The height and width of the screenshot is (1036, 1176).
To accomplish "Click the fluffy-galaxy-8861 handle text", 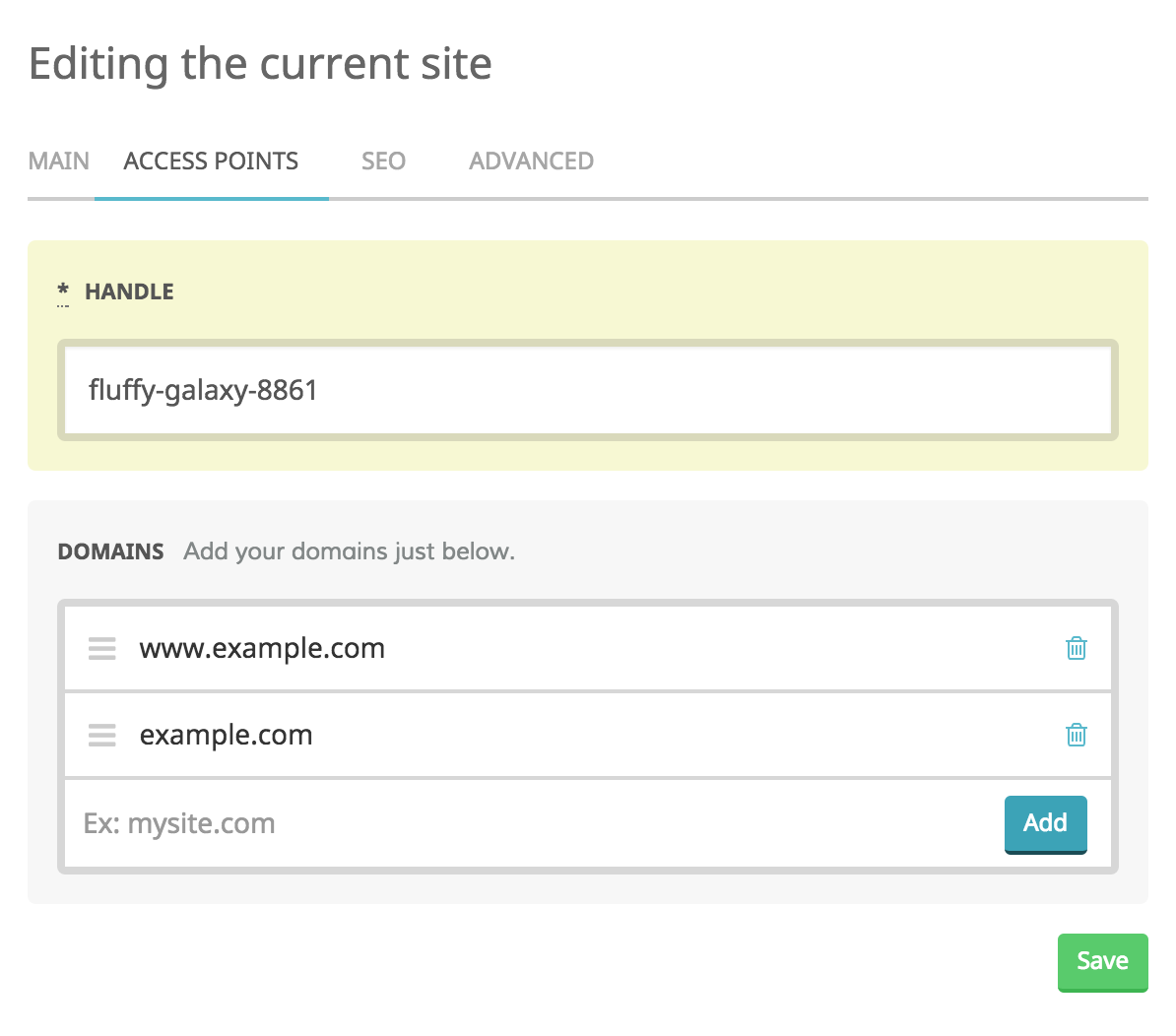I will (203, 390).
